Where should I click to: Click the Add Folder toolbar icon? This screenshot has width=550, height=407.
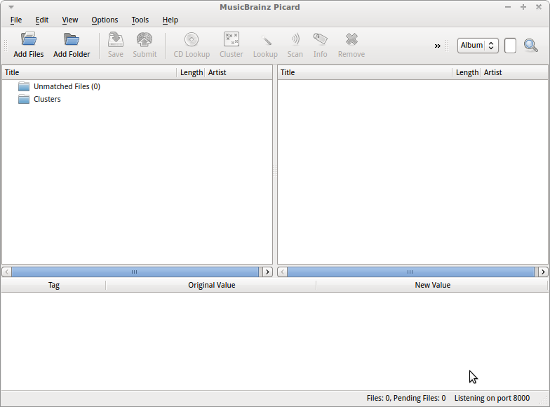(72, 39)
